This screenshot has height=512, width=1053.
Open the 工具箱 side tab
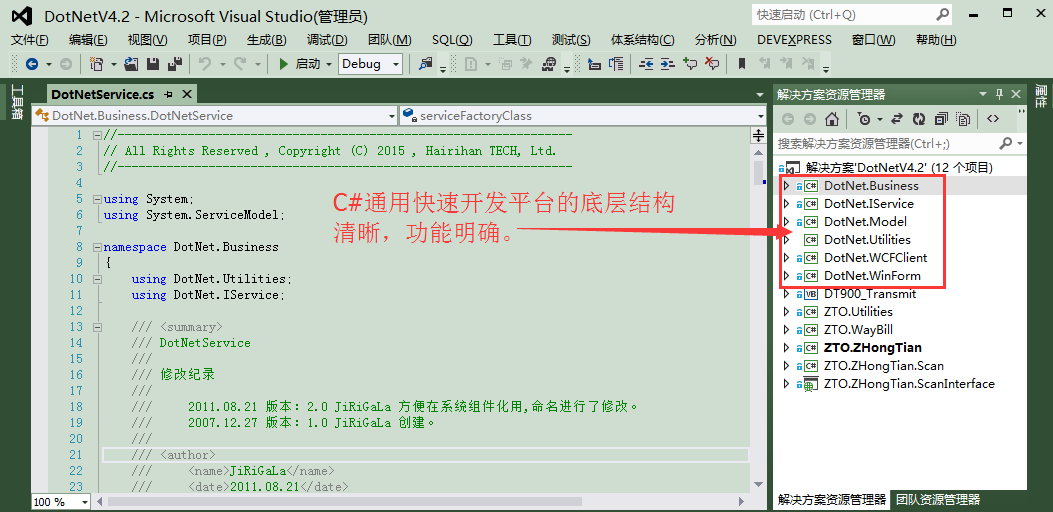(17, 102)
